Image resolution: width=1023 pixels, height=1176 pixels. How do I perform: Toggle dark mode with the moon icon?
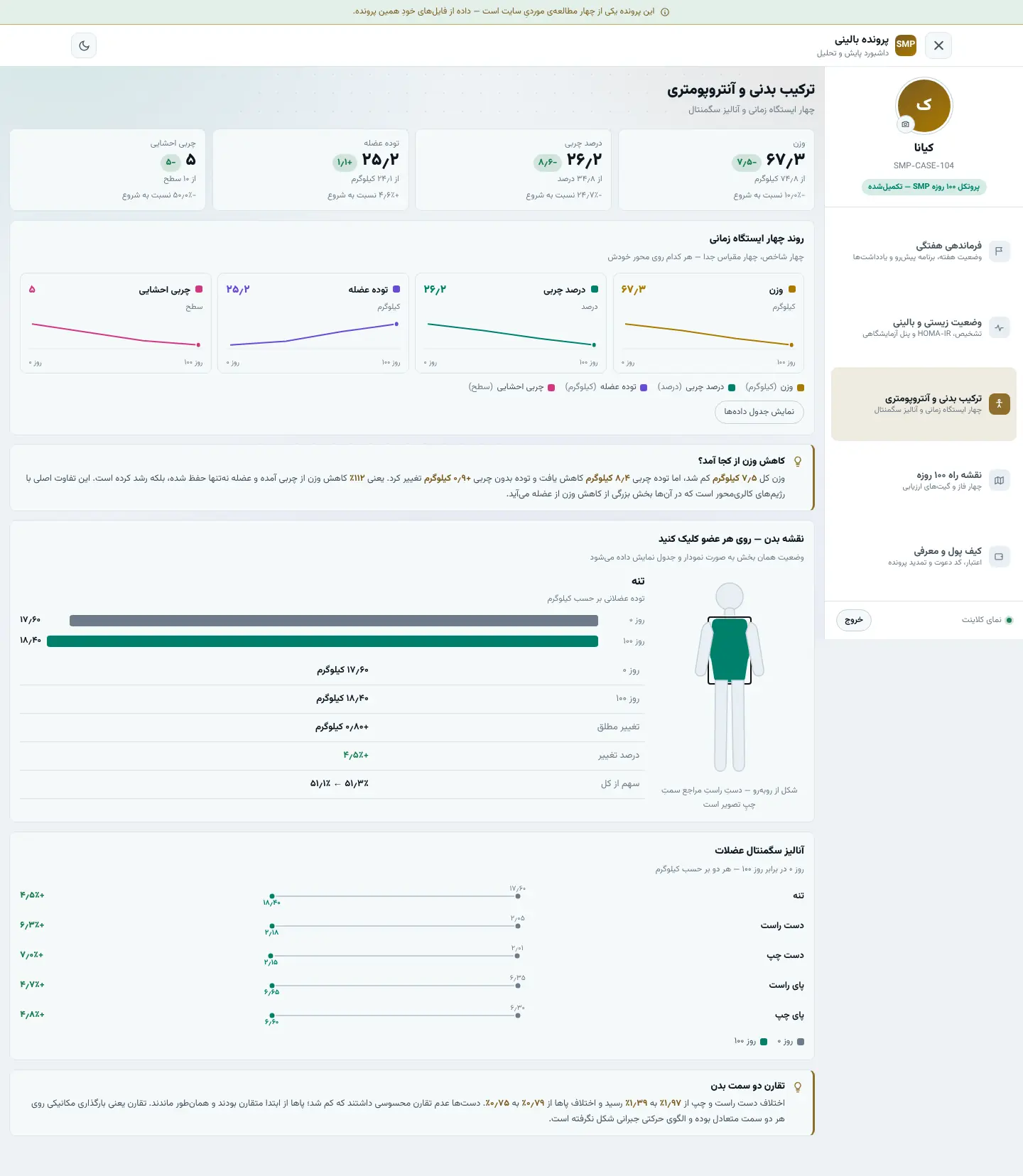coord(84,45)
